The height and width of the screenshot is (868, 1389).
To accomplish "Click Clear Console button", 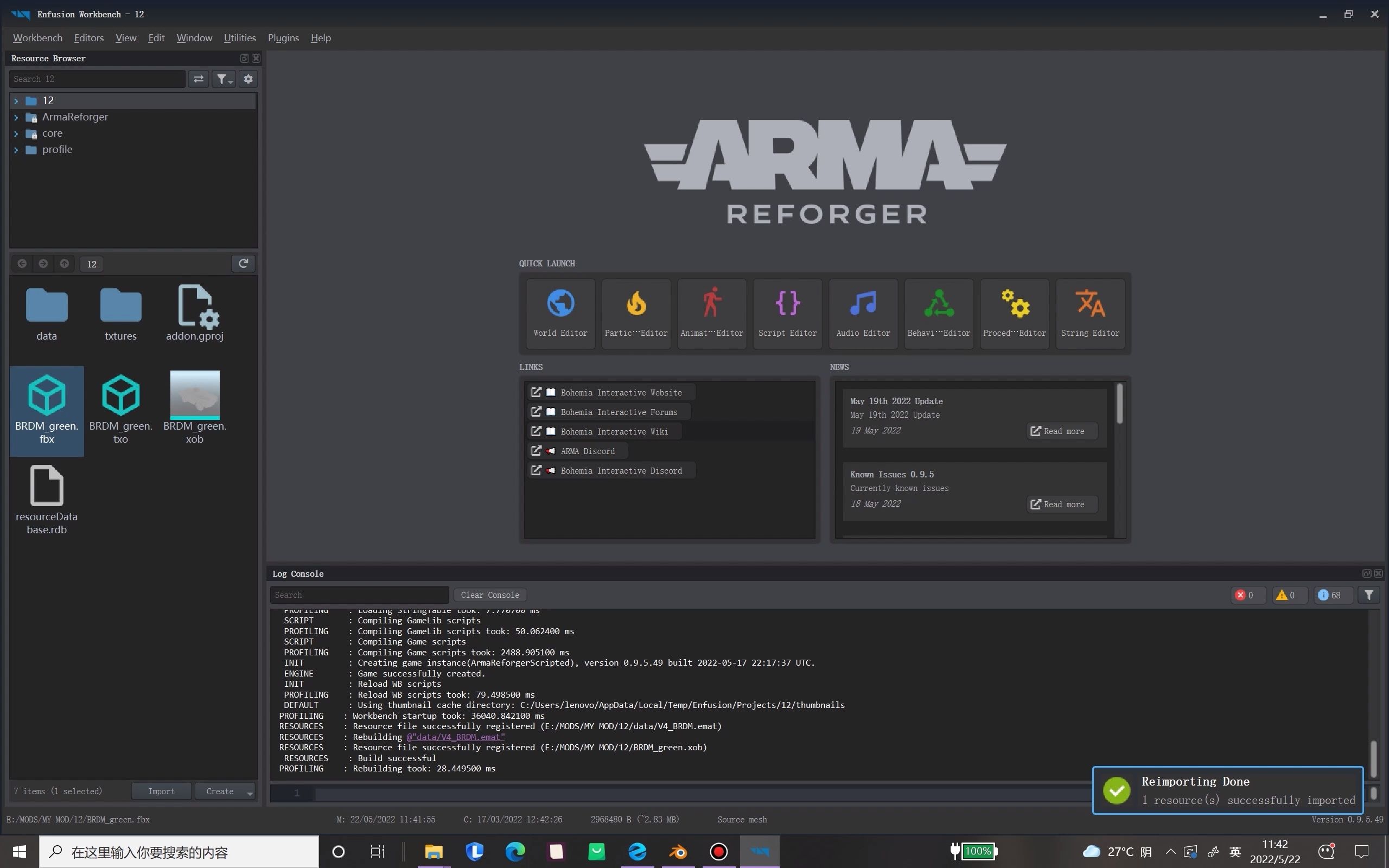I will [489, 595].
